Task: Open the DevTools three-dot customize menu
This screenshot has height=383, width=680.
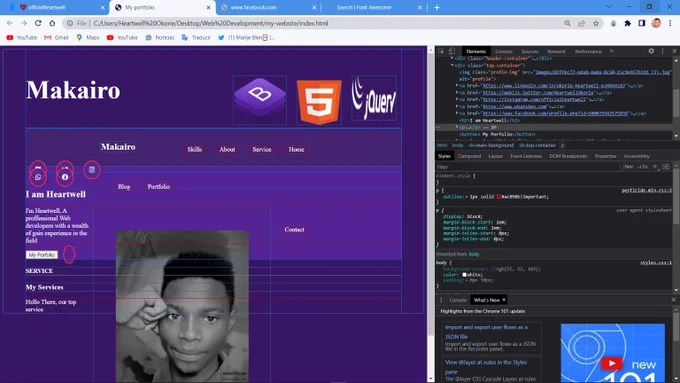Action: pos(663,51)
